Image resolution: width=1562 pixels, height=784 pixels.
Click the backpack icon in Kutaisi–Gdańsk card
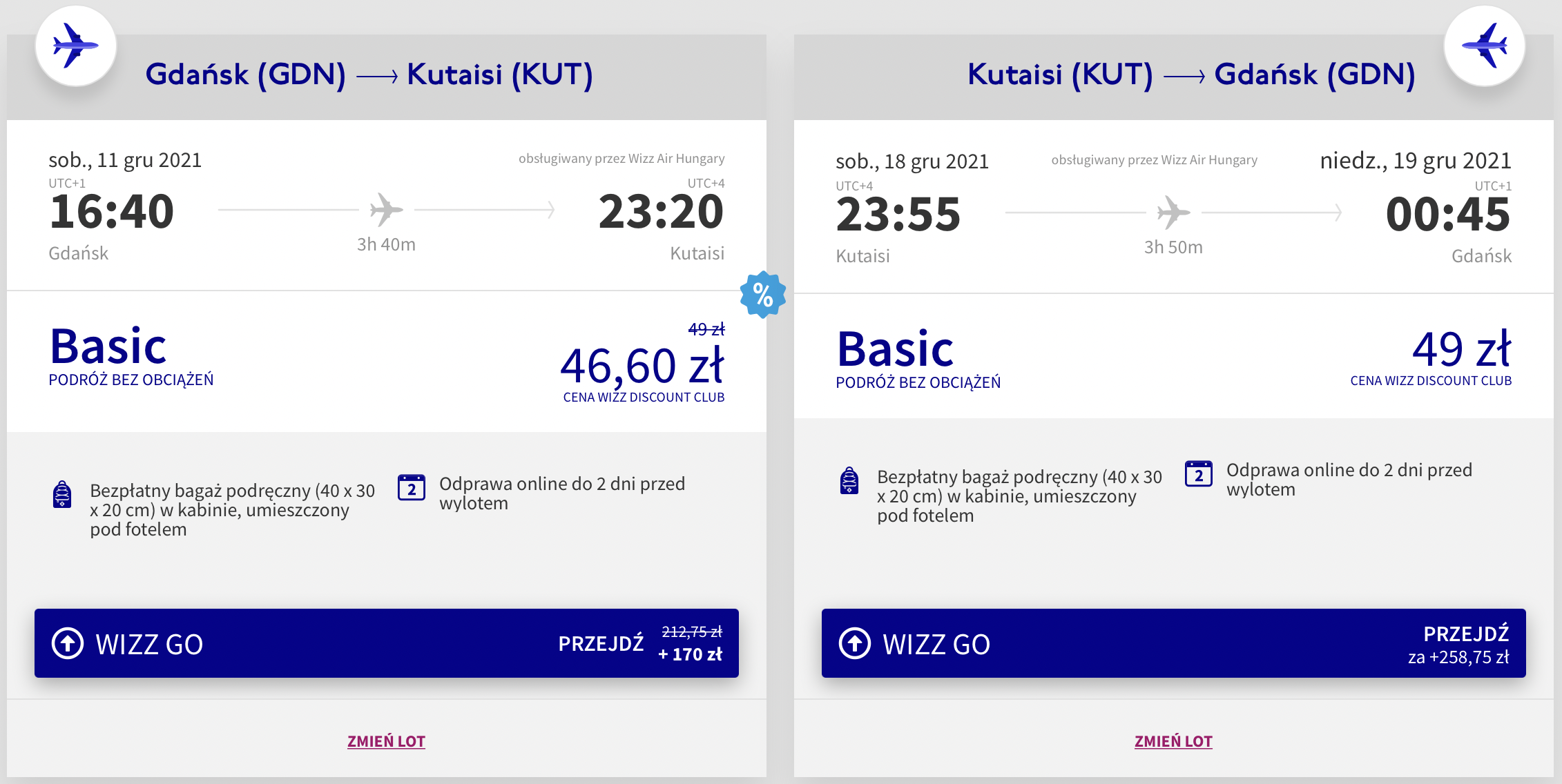pos(849,480)
